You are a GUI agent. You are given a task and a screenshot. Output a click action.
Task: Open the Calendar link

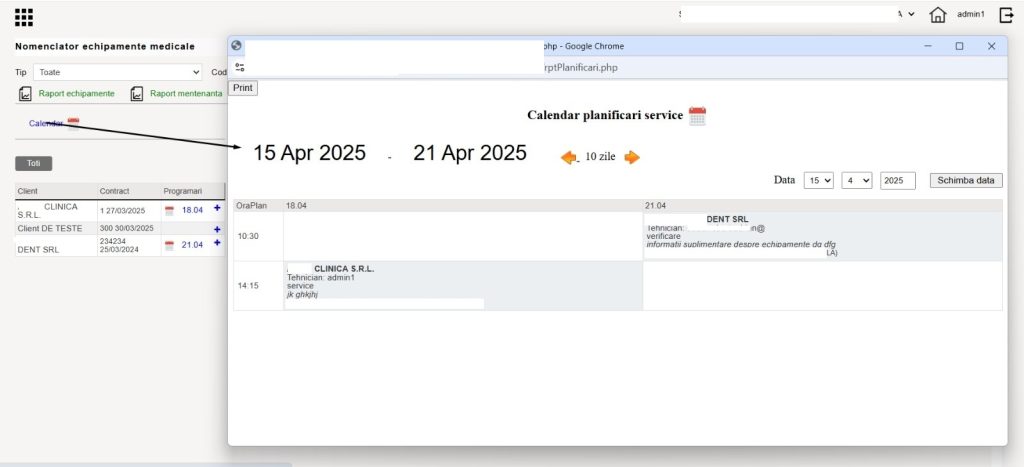(46, 123)
